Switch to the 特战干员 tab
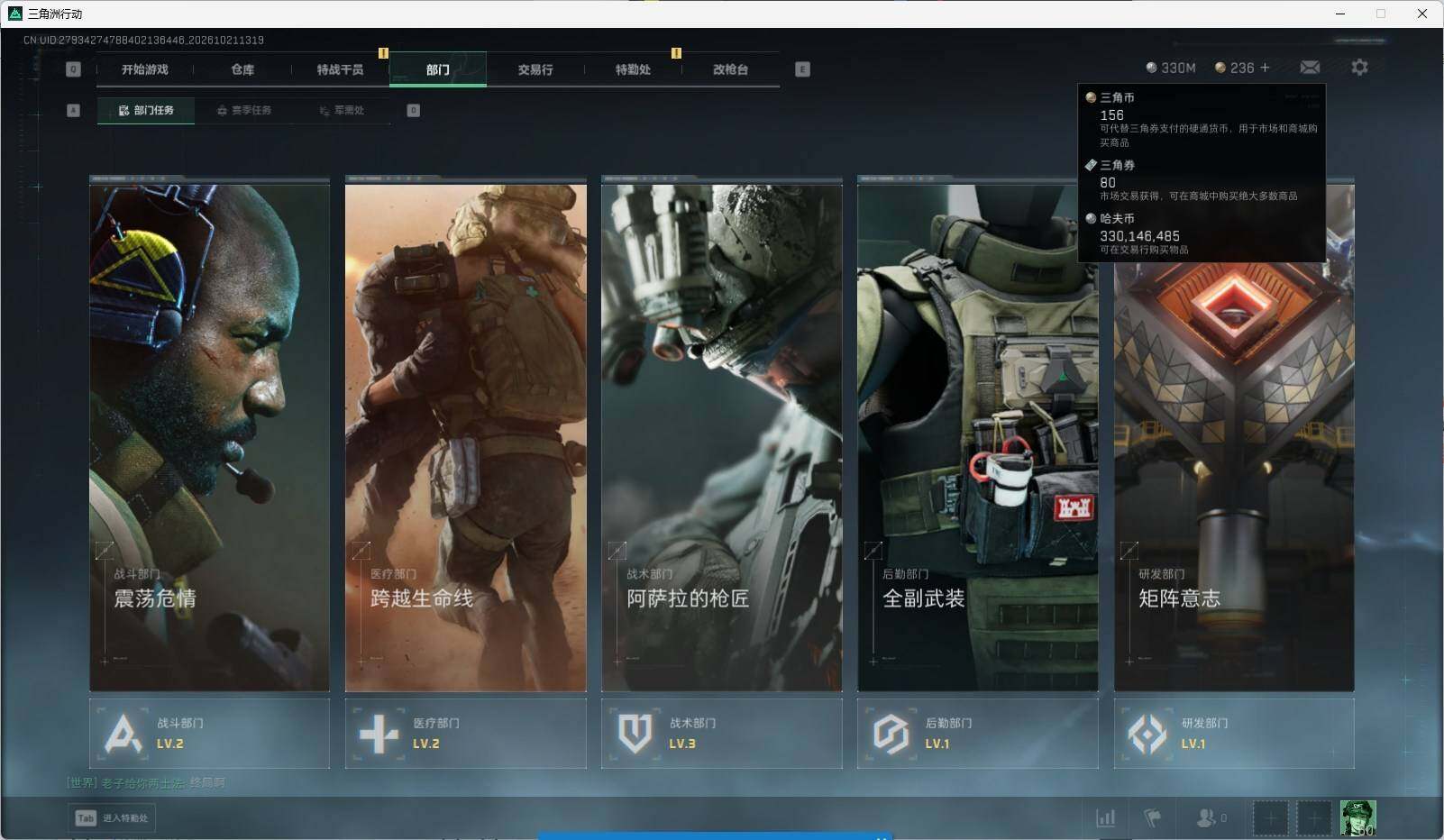Image resolution: width=1444 pixels, height=840 pixels. (340, 69)
